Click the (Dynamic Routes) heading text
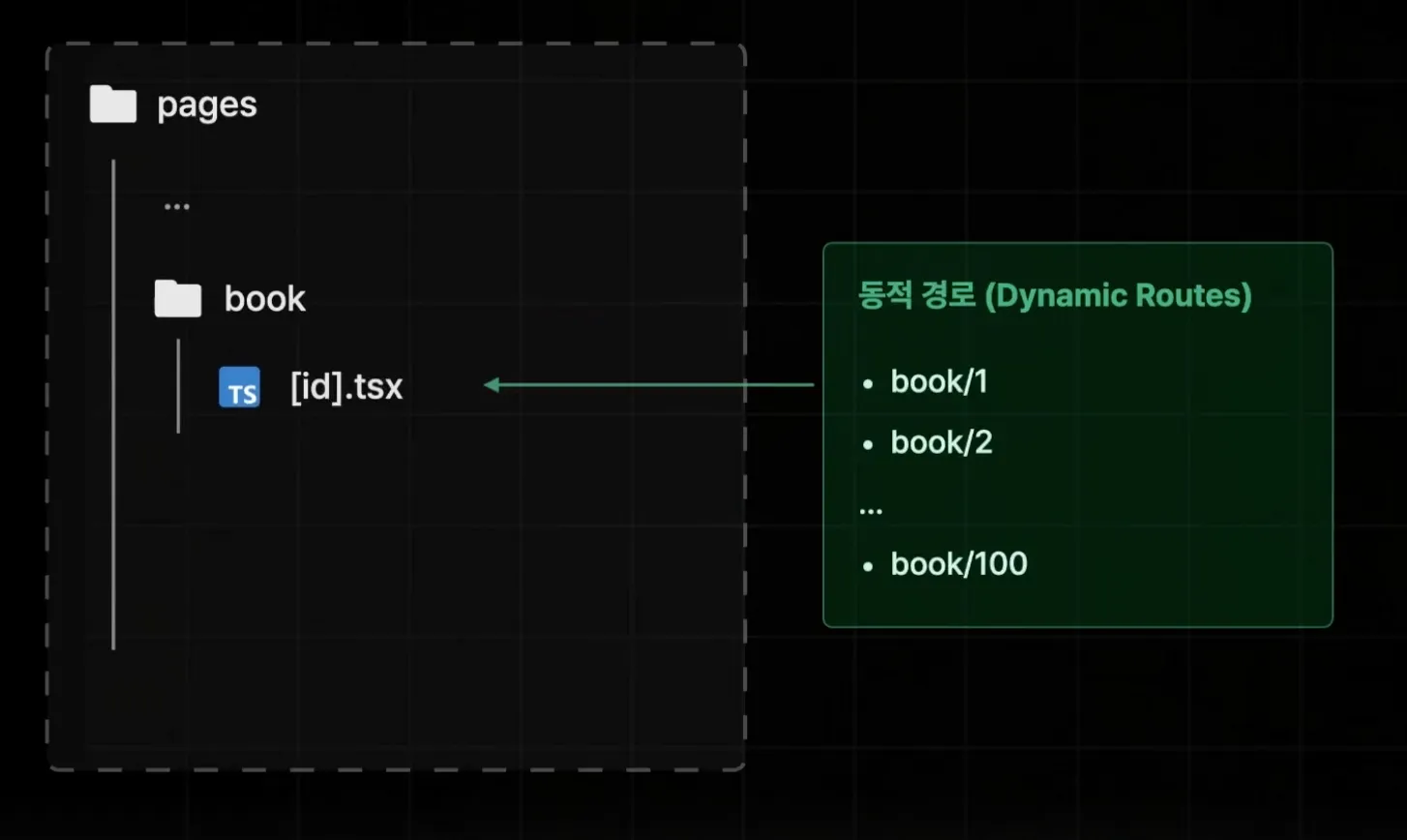Screen dimensions: 1407x840 point(1118,295)
